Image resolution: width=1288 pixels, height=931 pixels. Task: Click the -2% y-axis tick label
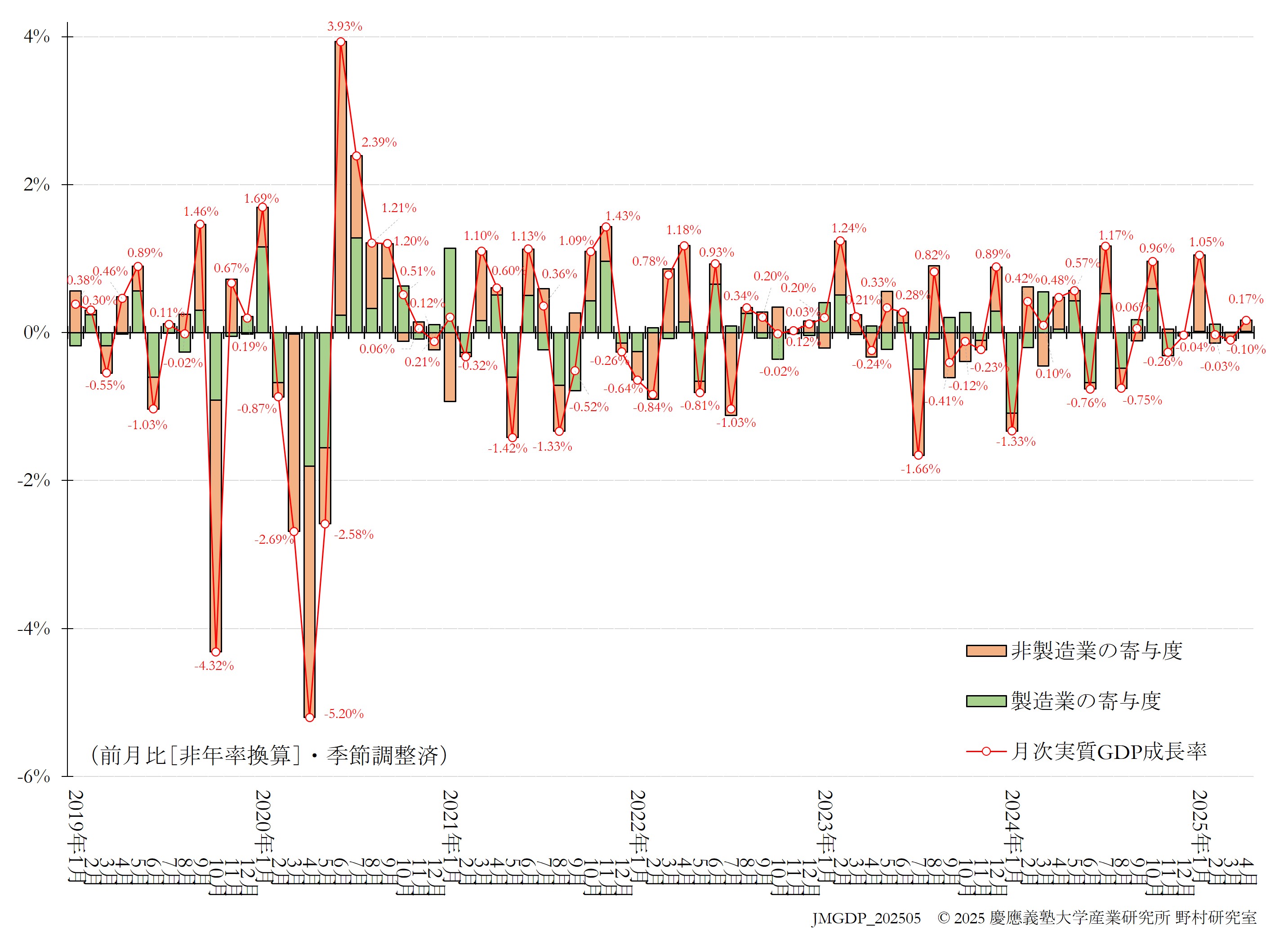(x=34, y=480)
